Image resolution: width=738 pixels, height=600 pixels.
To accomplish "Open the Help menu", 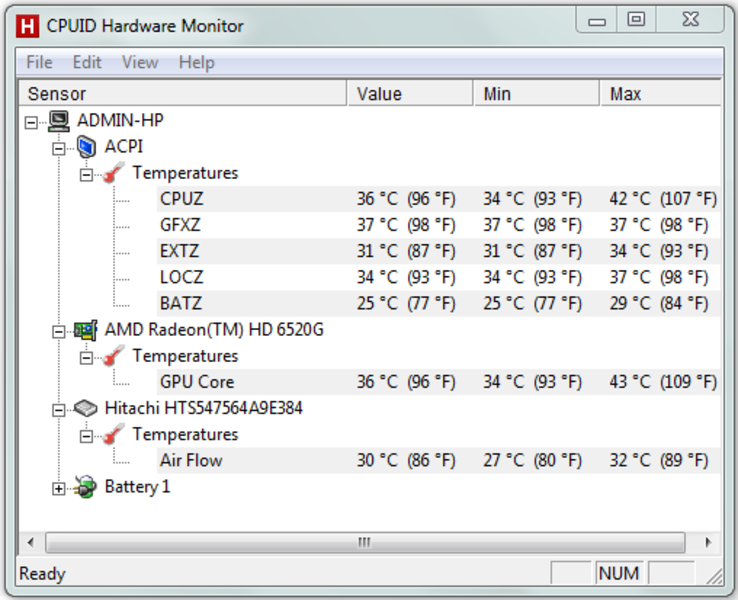I will [x=197, y=63].
